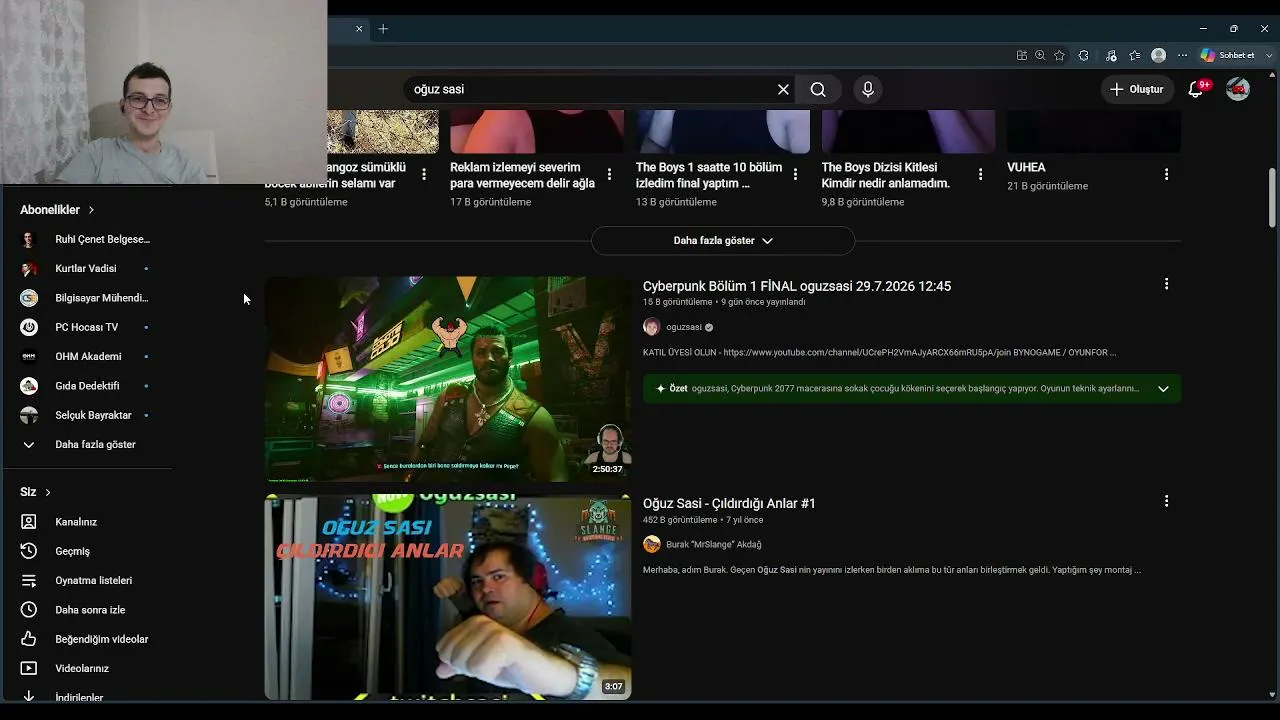Open options for Reklam izlemeyi severim short
The image size is (1280, 720).
click(609, 175)
